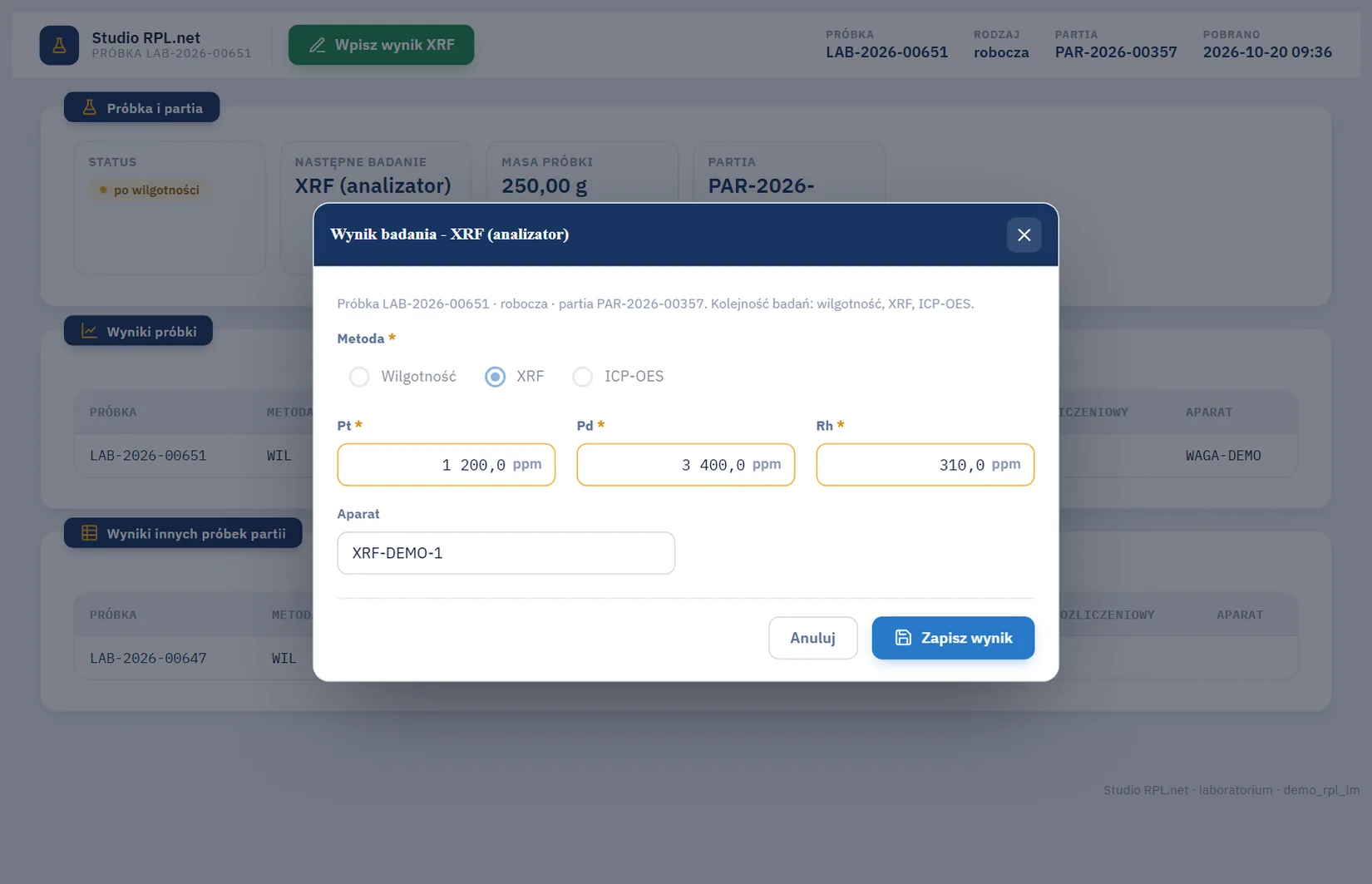
Task: Click the LAB-2026-00647 table cell
Action: 148,659
